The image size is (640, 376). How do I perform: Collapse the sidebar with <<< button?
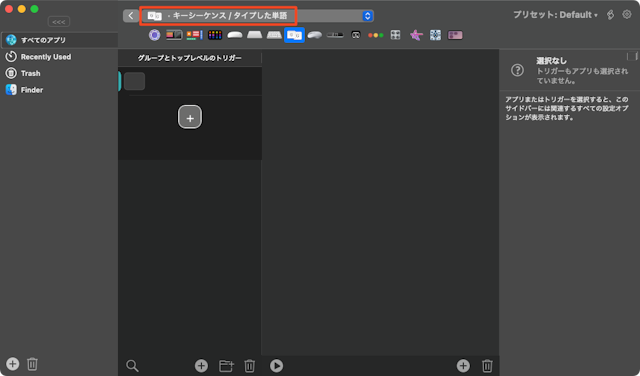(x=59, y=22)
